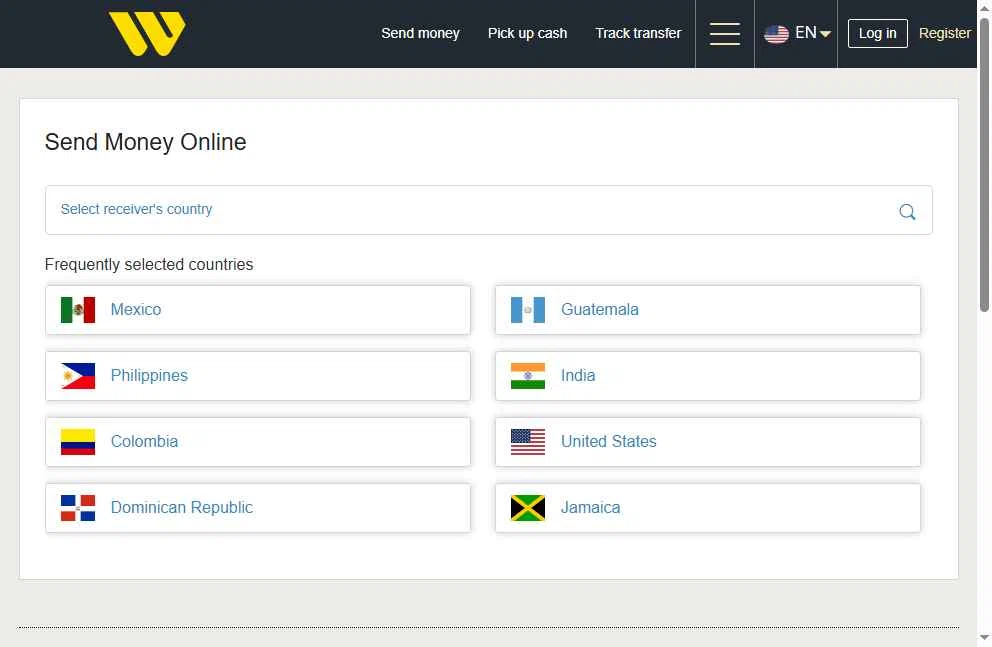Click the Frequently selected countries label
Viewport: 992px width, 647px height.
(149, 264)
